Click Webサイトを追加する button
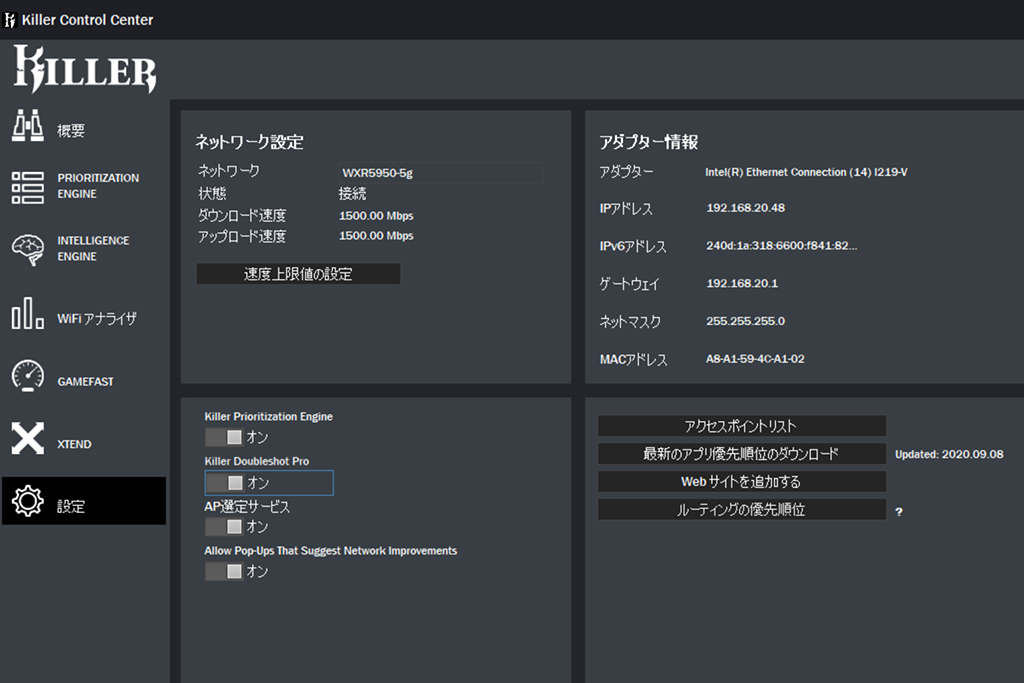Image resolution: width=1024 pixels, height=683 pixels. click(x=742, y=481)
